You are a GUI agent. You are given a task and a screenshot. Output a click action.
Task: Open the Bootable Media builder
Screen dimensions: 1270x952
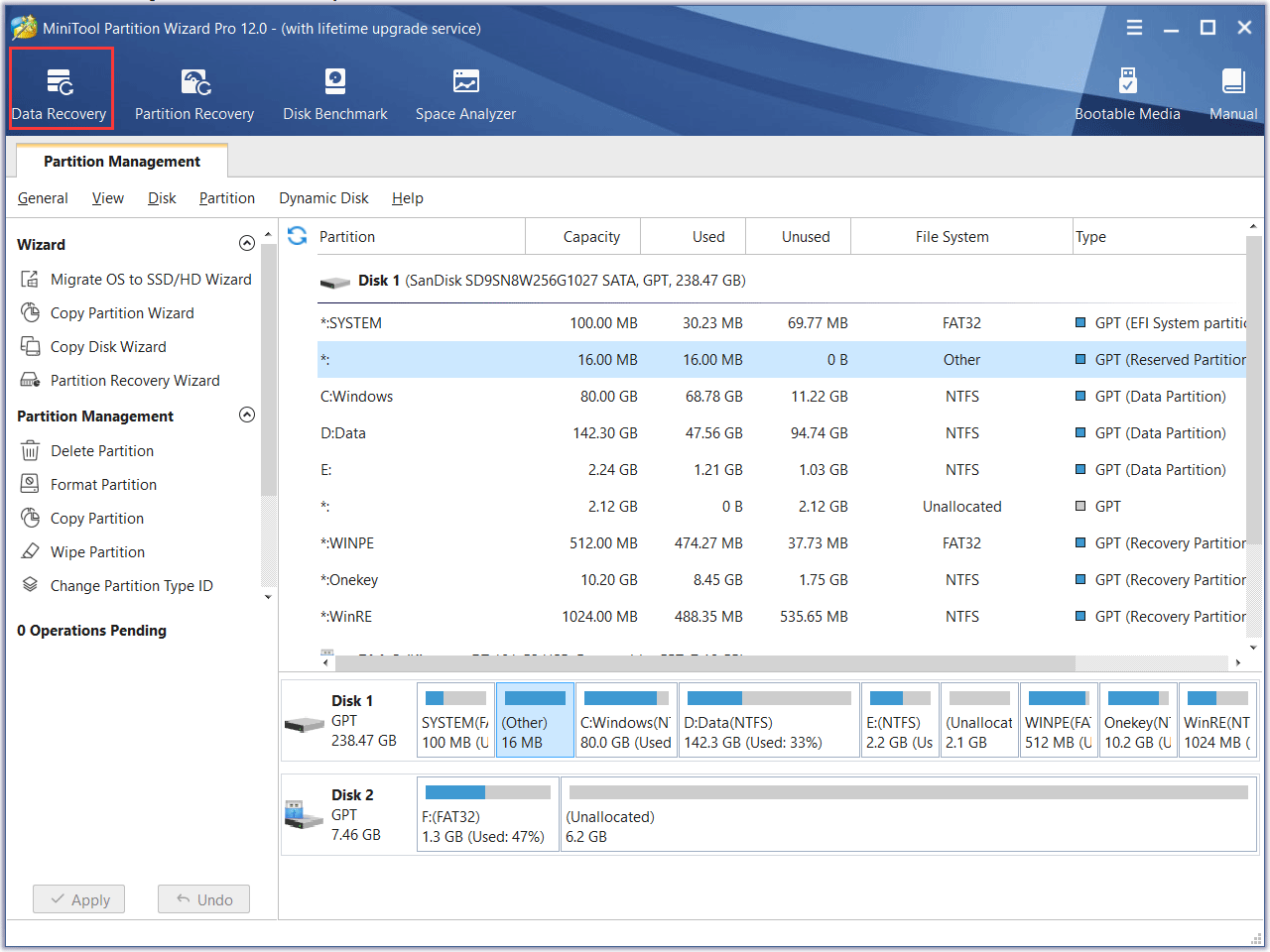tap(1127, 95)
